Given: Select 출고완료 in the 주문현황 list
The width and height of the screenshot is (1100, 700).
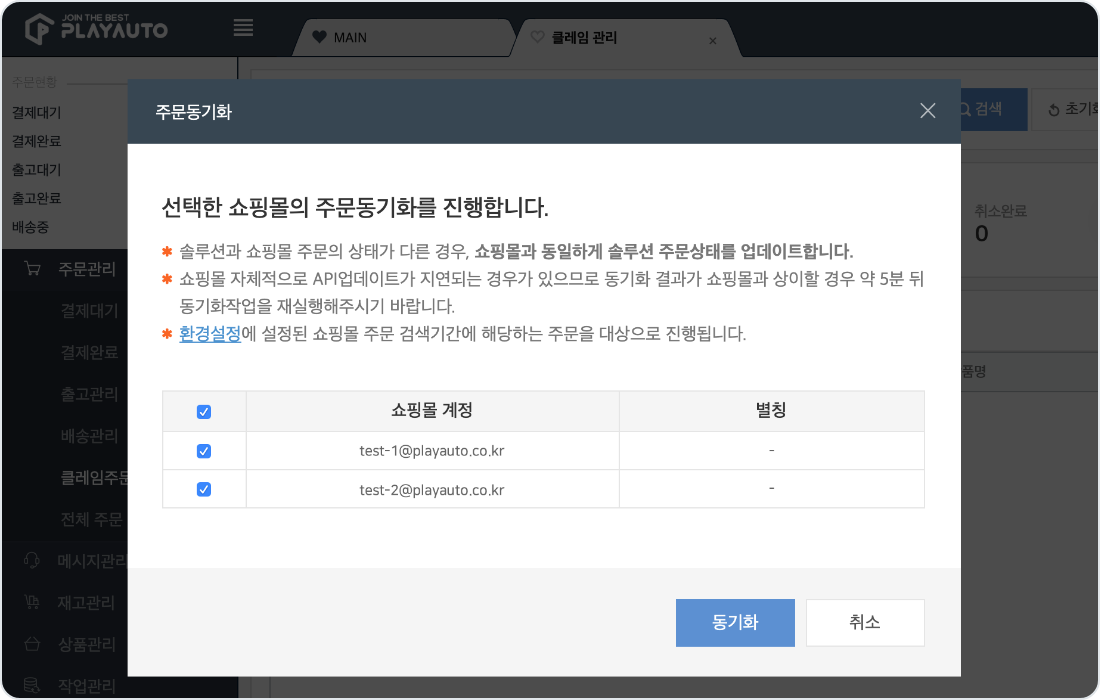Looking at the screenshot, I should point(36,198).
